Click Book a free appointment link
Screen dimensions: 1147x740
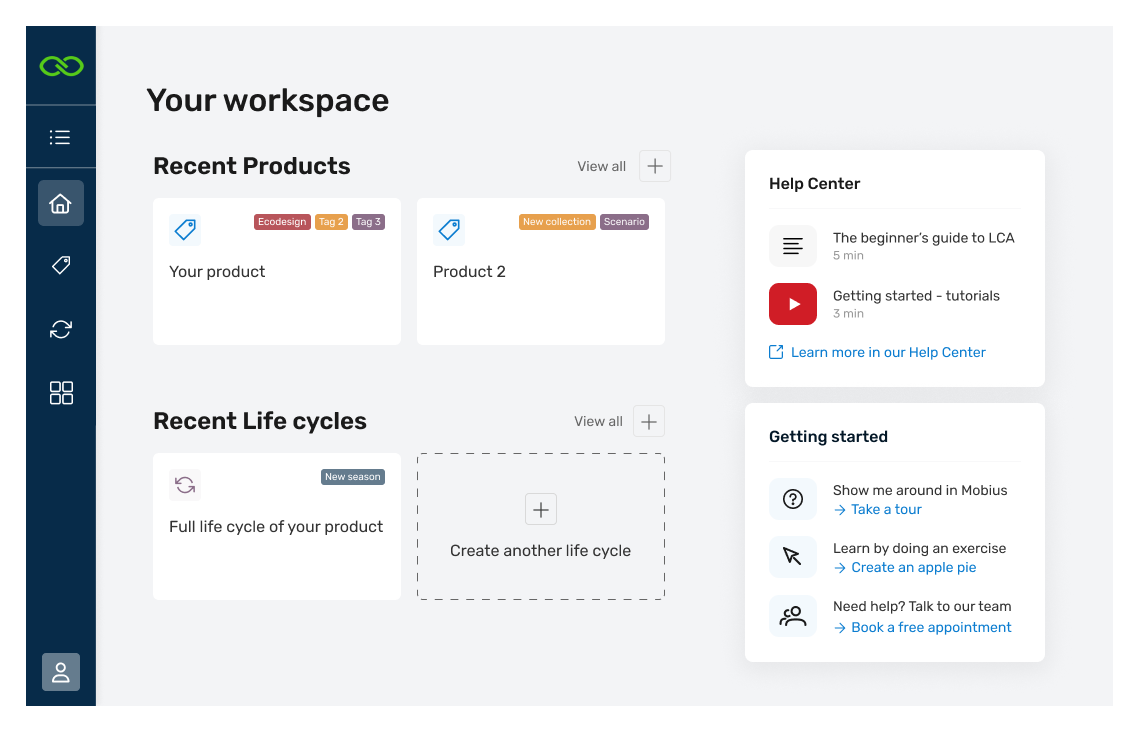931,627
